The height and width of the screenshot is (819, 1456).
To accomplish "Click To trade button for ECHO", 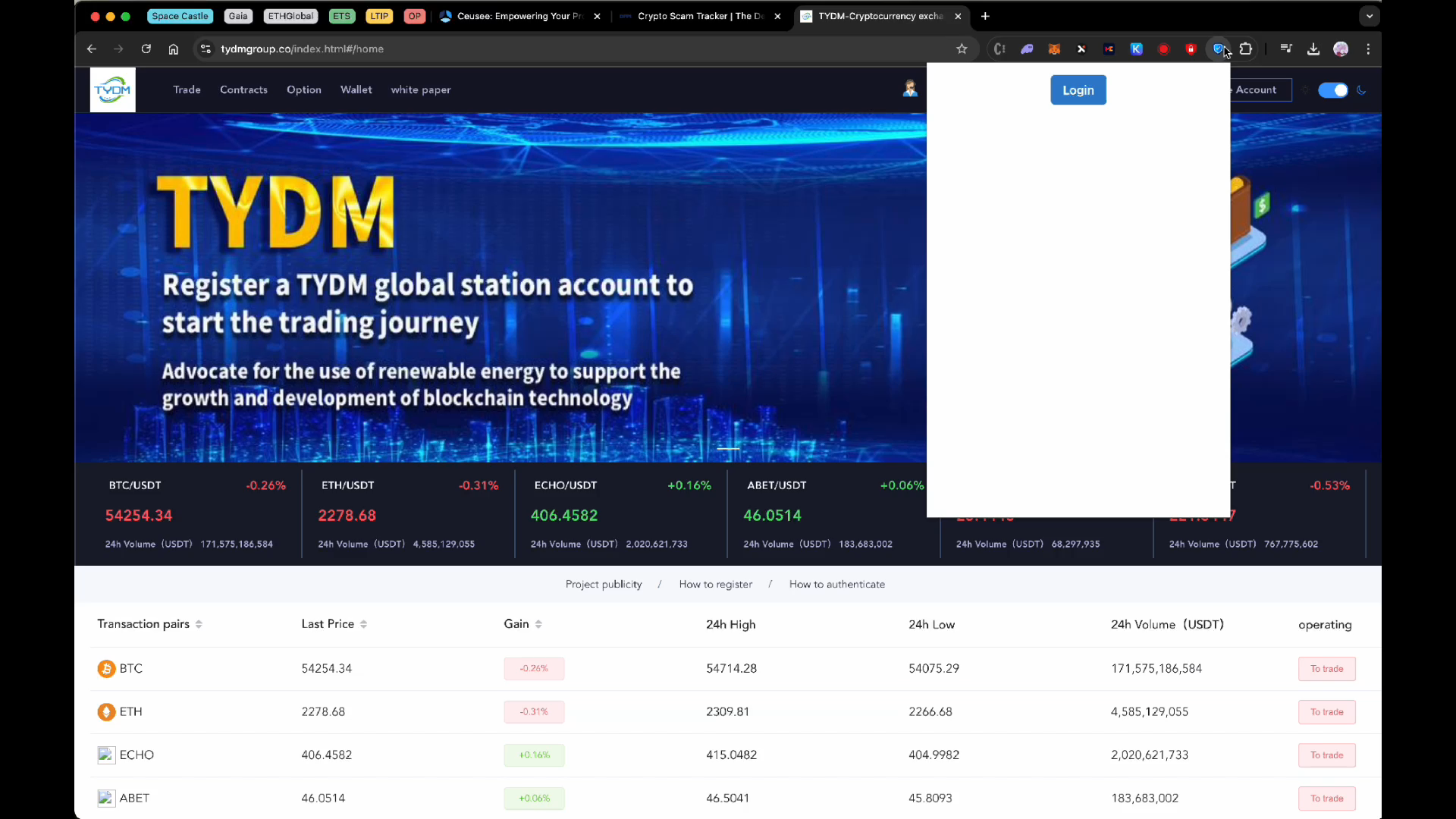I will [x=1326, y=755].
